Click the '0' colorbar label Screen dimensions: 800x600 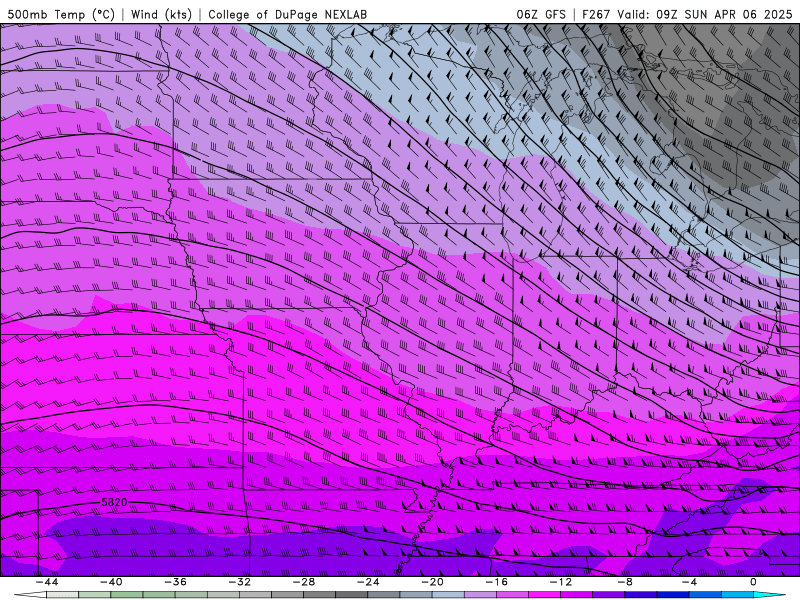click(754, 582)
